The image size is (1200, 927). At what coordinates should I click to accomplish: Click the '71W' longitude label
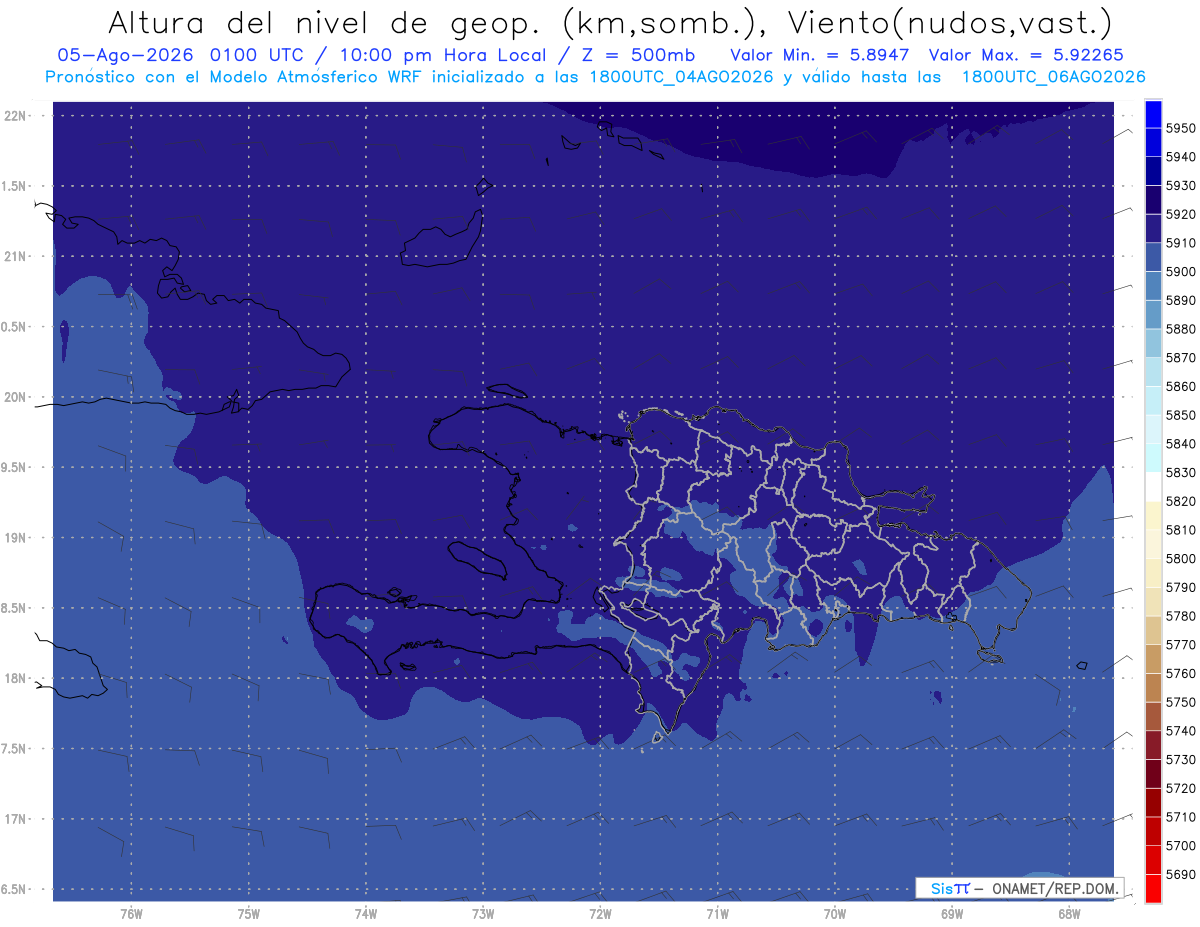[717, 914]
